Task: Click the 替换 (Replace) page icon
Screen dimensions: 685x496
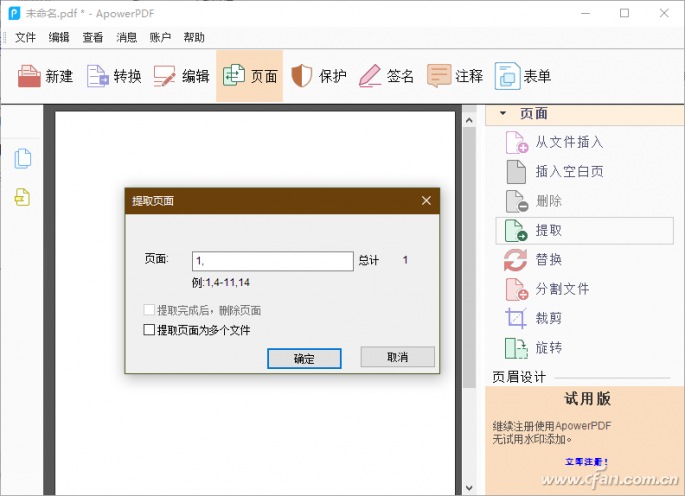Action: click(x=515, y=260)
